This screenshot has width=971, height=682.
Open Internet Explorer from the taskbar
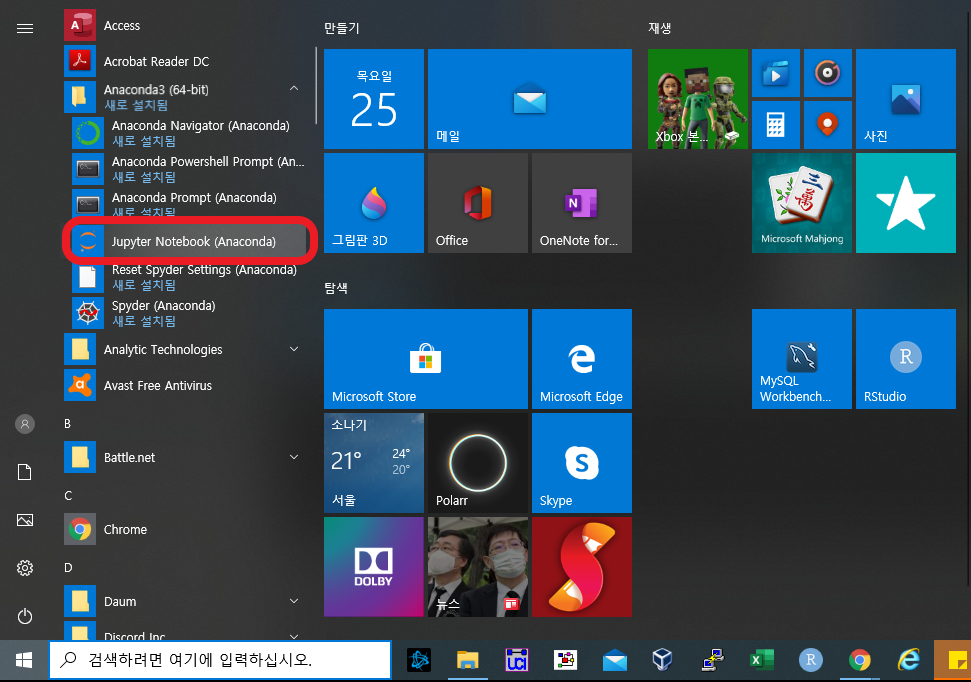[908, 660]
